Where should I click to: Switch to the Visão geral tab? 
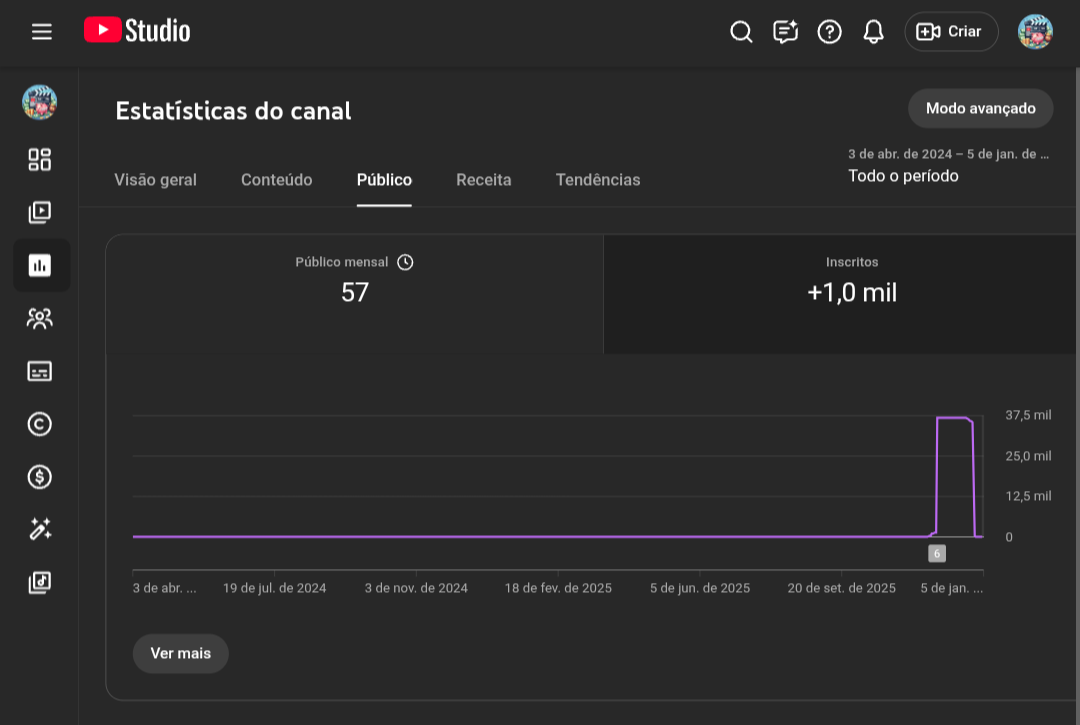click(155, 180)
